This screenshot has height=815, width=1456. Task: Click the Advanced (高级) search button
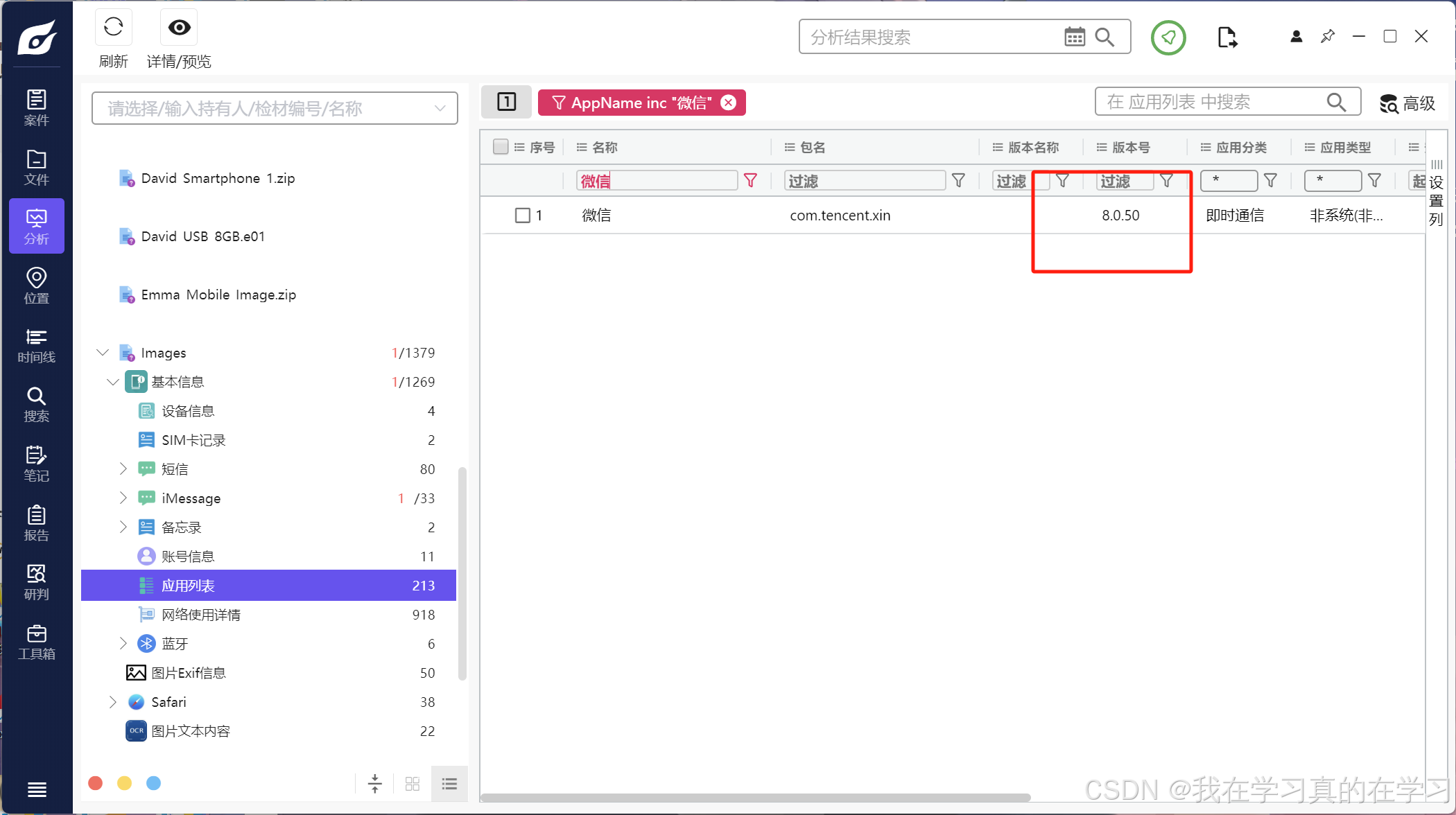click(1407, 103)
